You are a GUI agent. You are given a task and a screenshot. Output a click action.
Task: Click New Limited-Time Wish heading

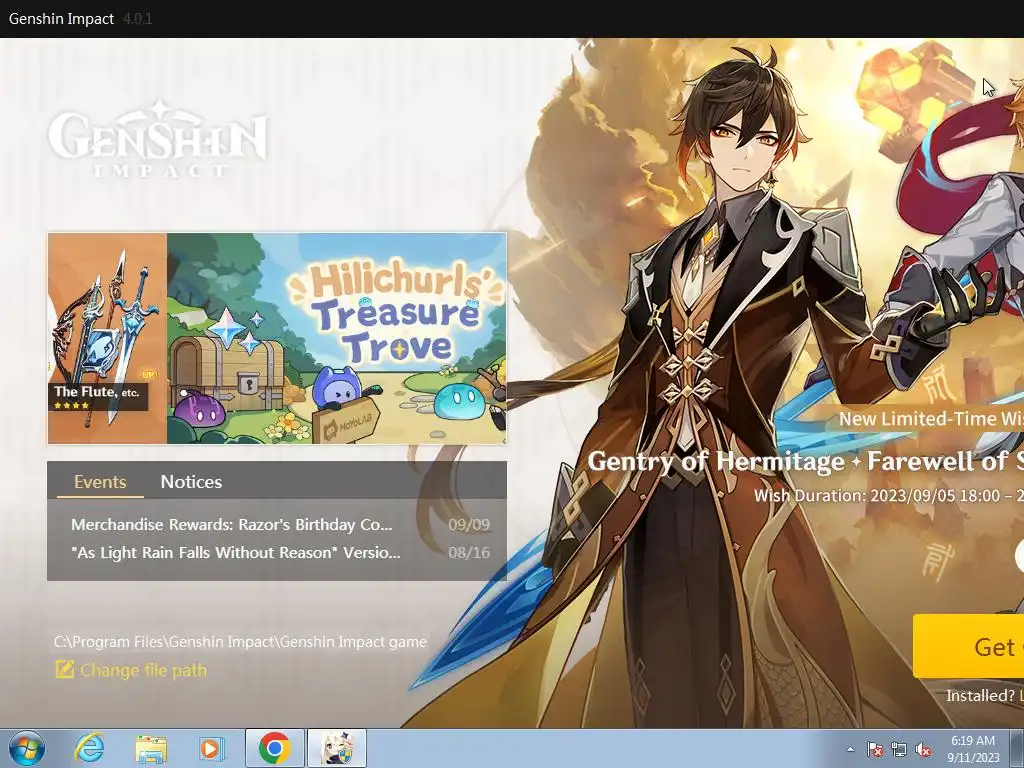[x=931, y=419]
